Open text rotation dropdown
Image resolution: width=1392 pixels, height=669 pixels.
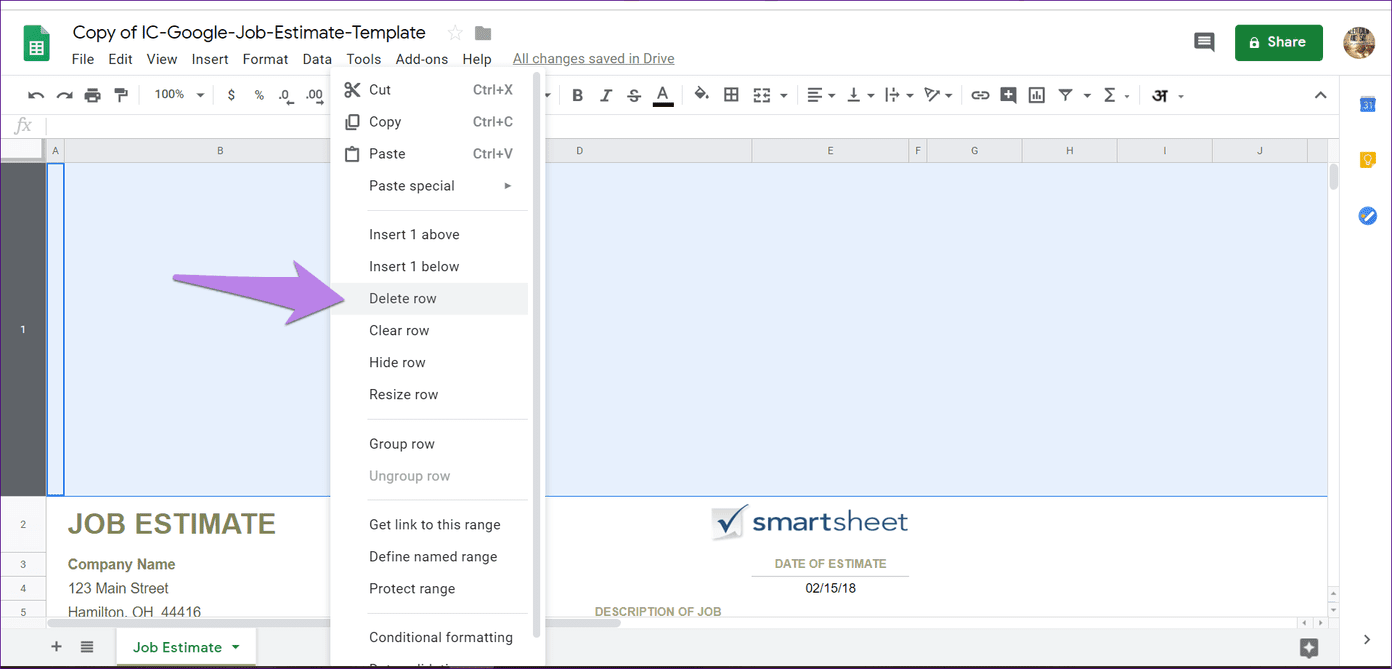click(x=939, y=95)
